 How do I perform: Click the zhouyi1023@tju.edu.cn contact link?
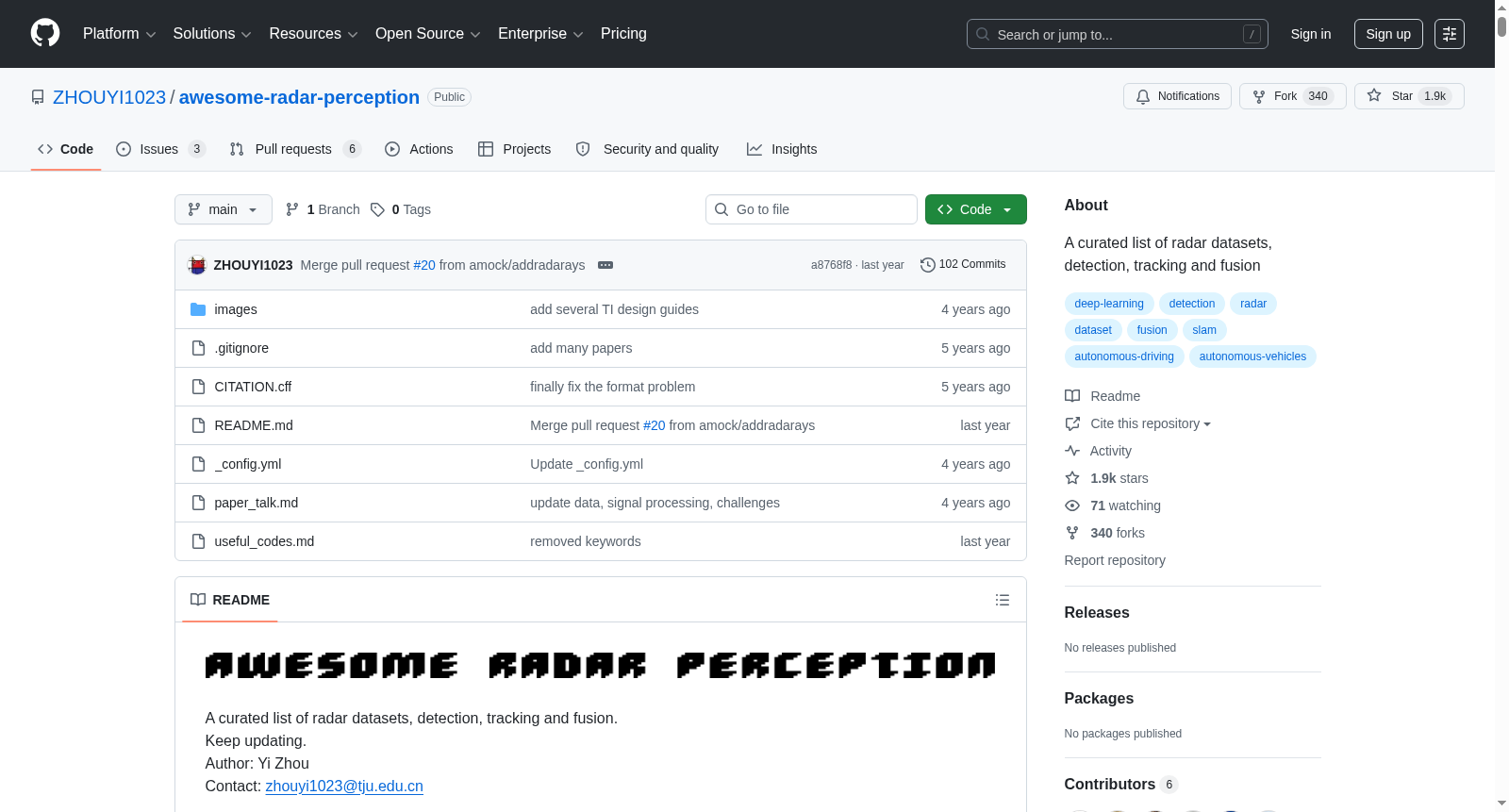point(344,787)
